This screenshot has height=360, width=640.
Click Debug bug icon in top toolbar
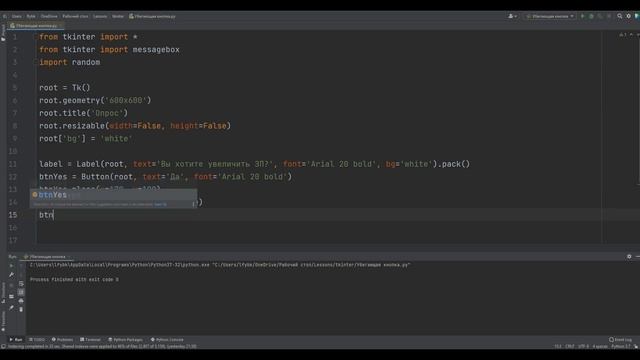click(591, 16)
